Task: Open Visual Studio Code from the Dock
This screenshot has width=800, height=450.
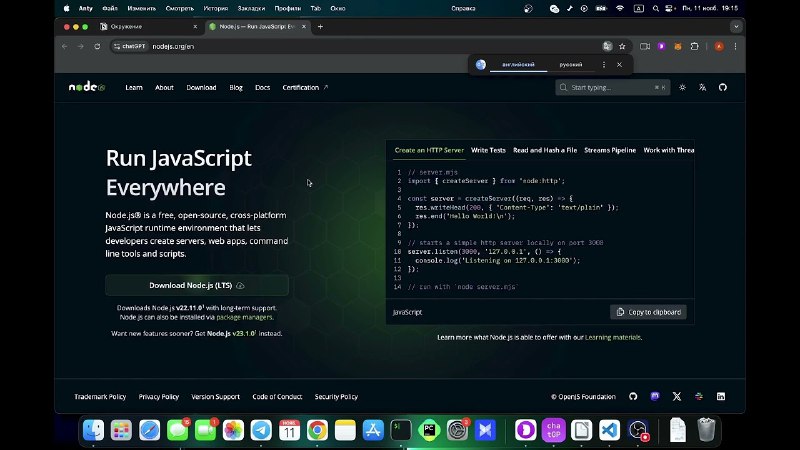Action: point(609,430)
